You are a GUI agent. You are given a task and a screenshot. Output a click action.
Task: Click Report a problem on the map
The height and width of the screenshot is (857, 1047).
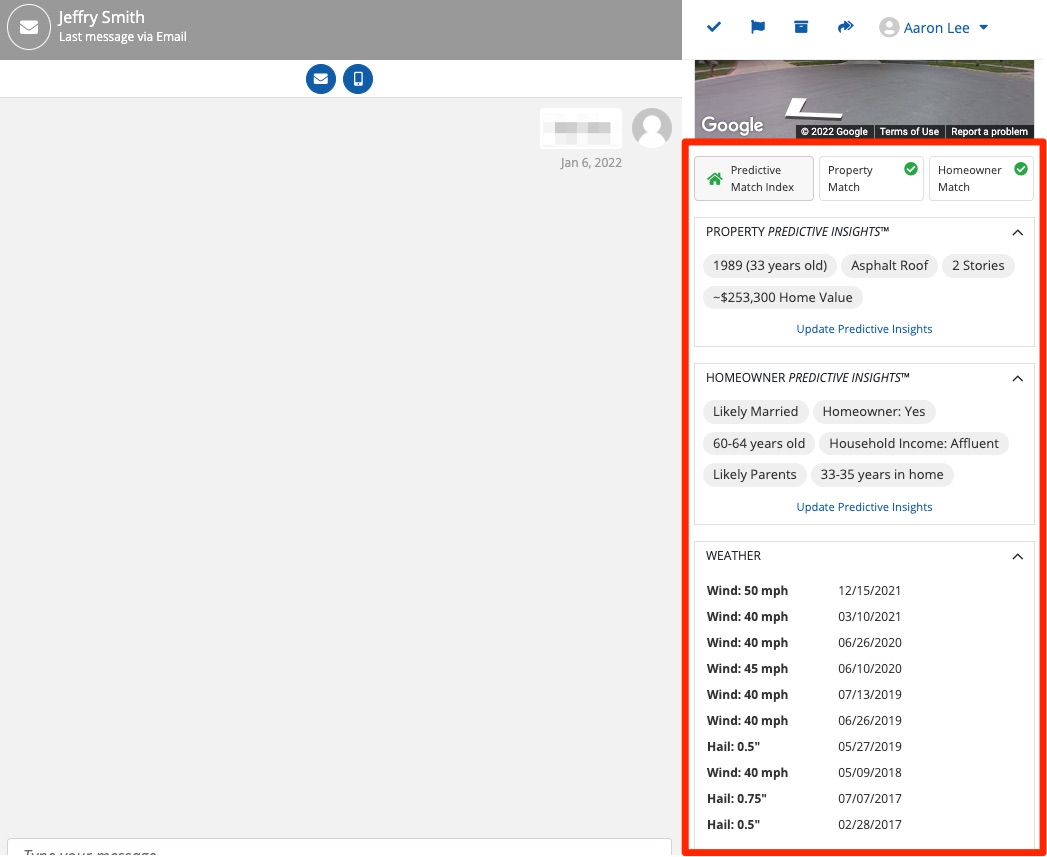989,132
